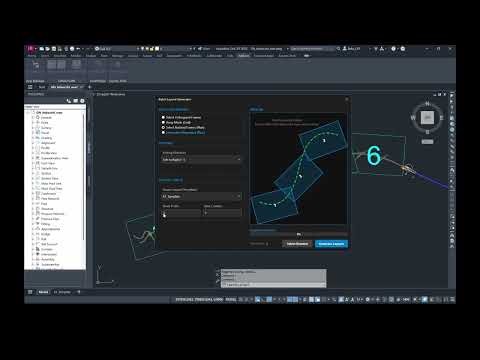Open the application menu logo button
Screen dimensions: 480x360
tap(30, 49)
